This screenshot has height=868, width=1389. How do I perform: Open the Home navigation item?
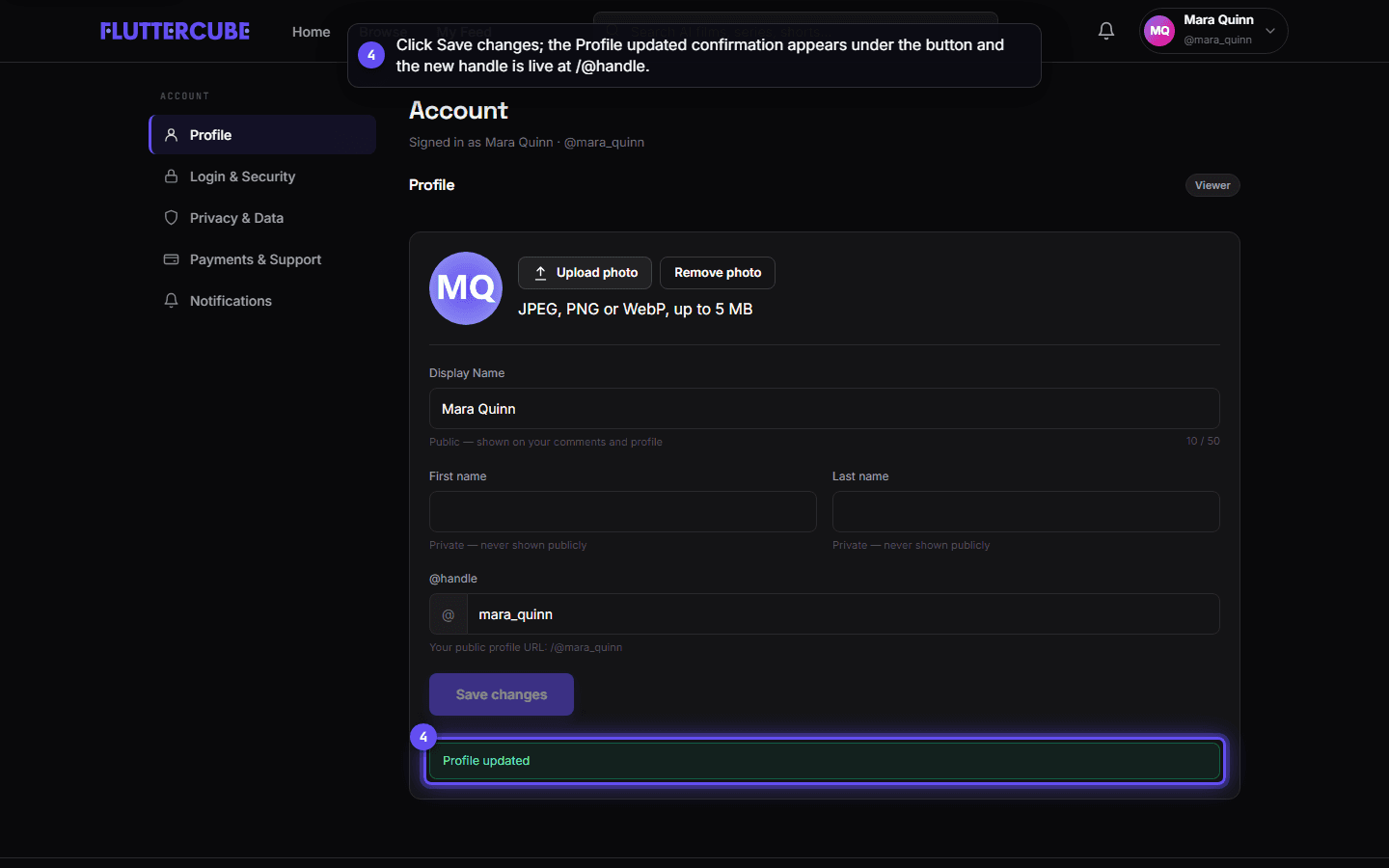pos(311,32)
